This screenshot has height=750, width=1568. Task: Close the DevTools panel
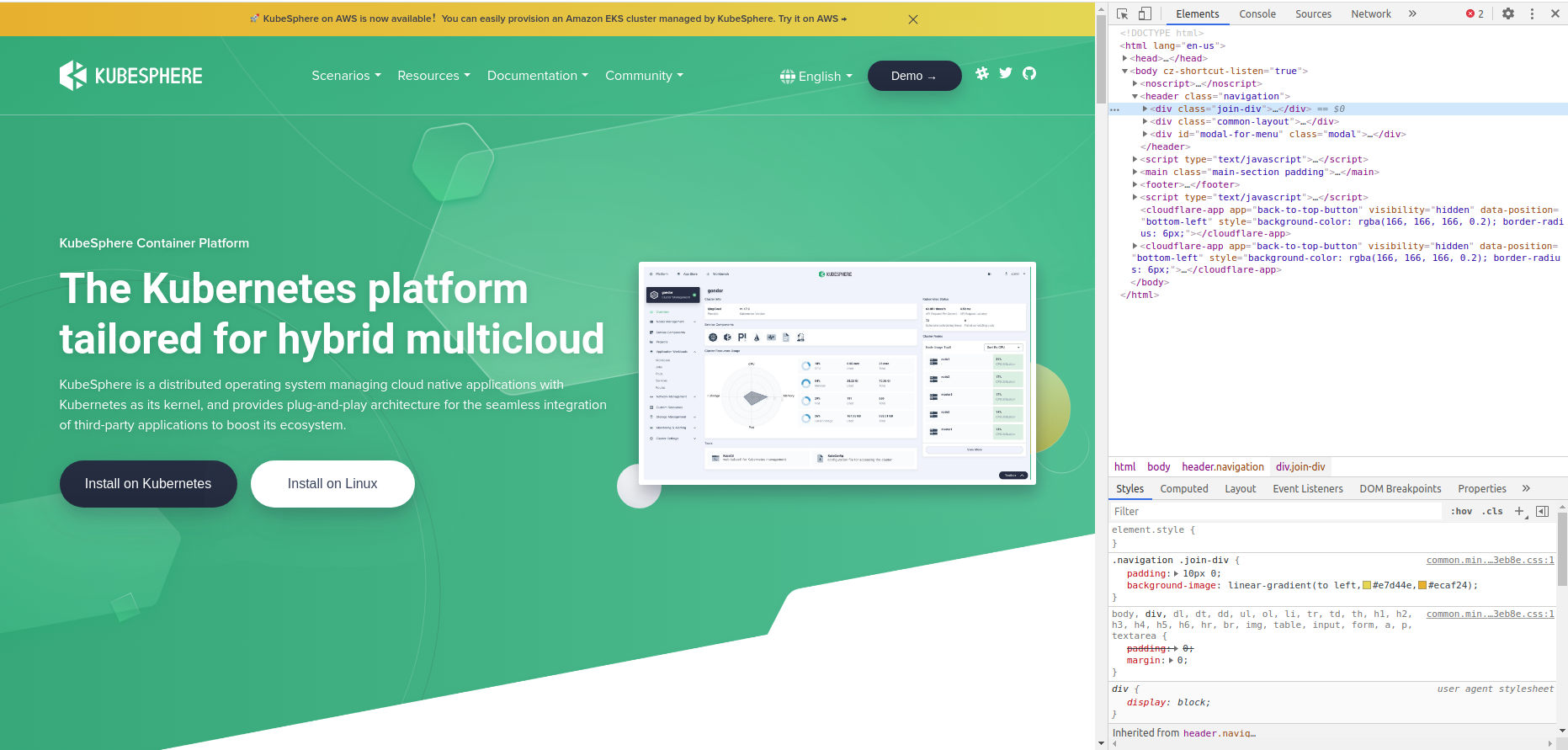(1555, 13)
